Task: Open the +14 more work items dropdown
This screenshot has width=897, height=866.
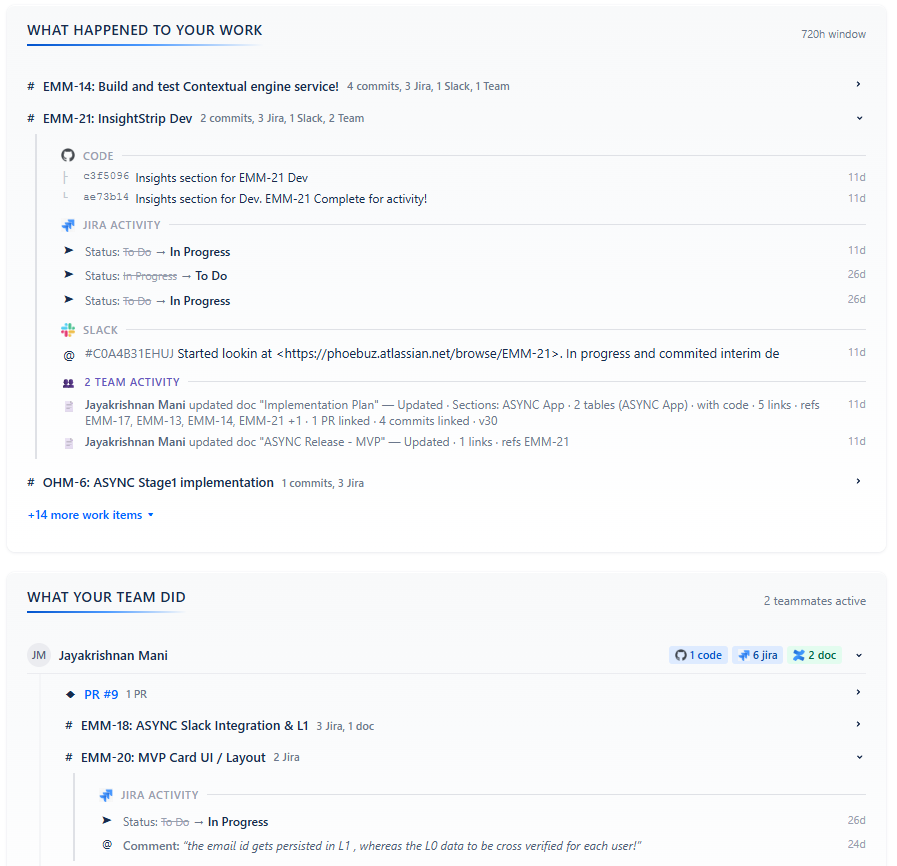Action: coord(91,514)
